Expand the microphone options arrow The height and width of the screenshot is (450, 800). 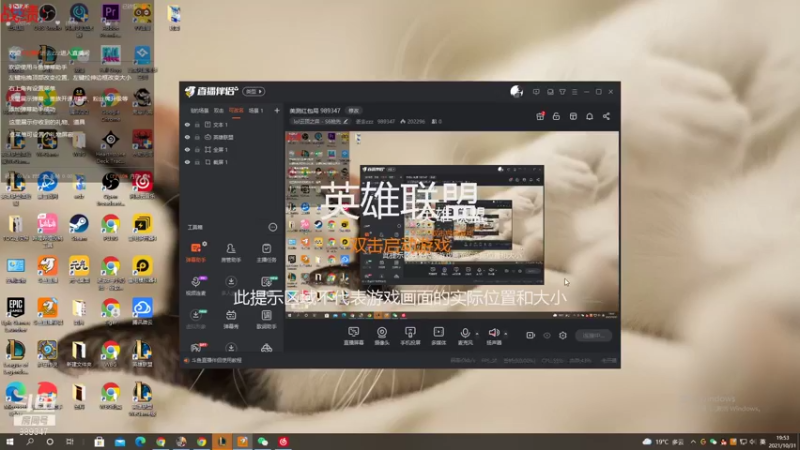(477, 334)
